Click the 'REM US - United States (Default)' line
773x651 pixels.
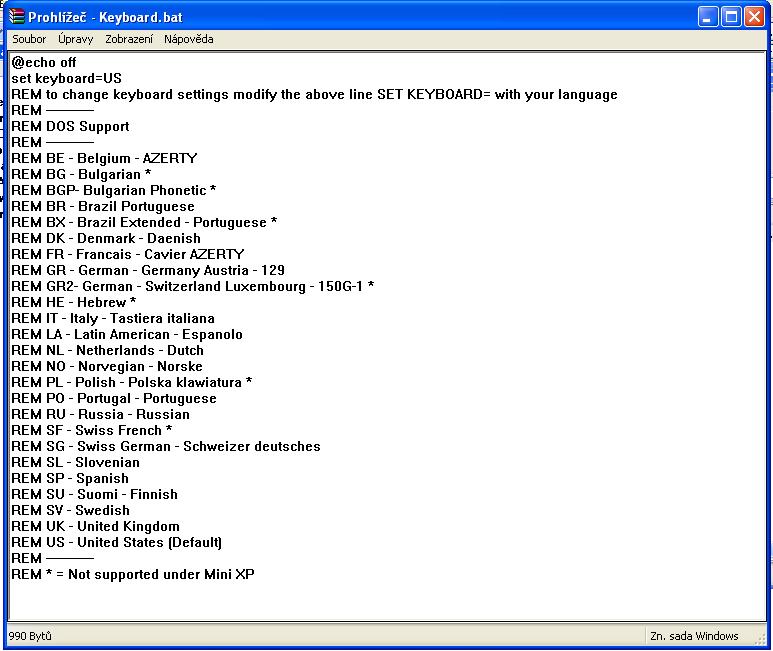pos(116,542)
